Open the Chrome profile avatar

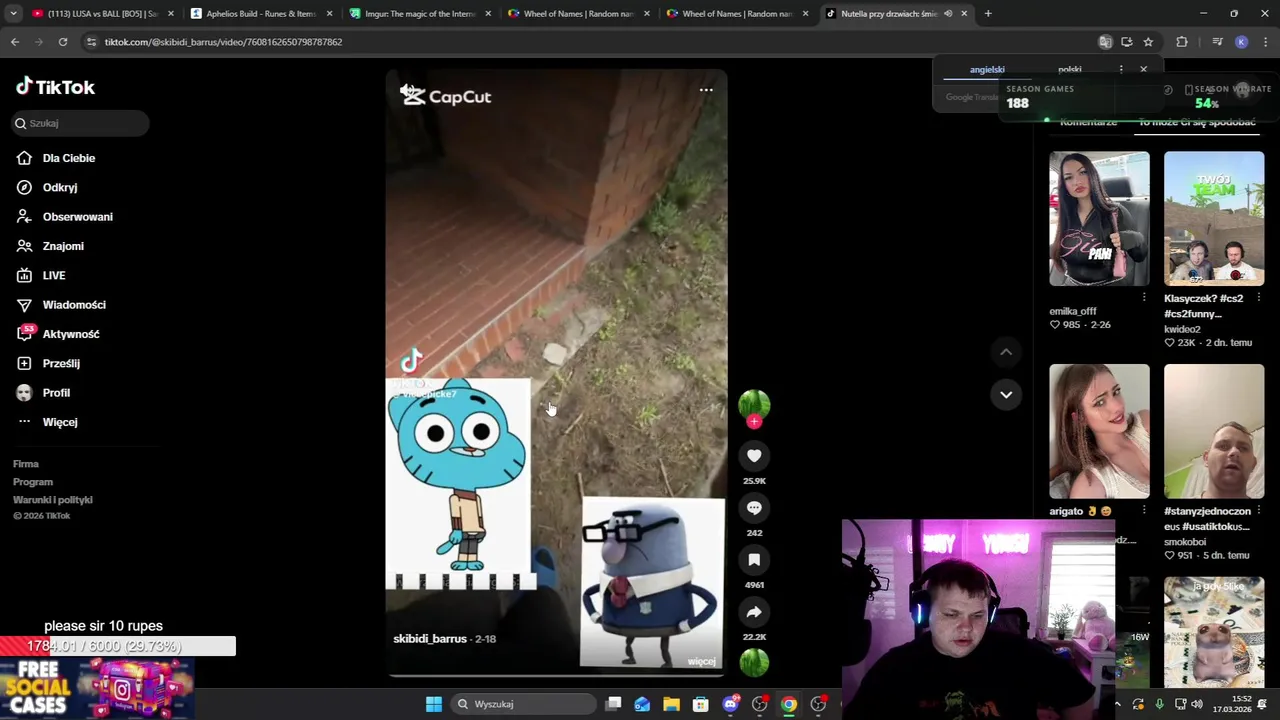coord(1241,42)
